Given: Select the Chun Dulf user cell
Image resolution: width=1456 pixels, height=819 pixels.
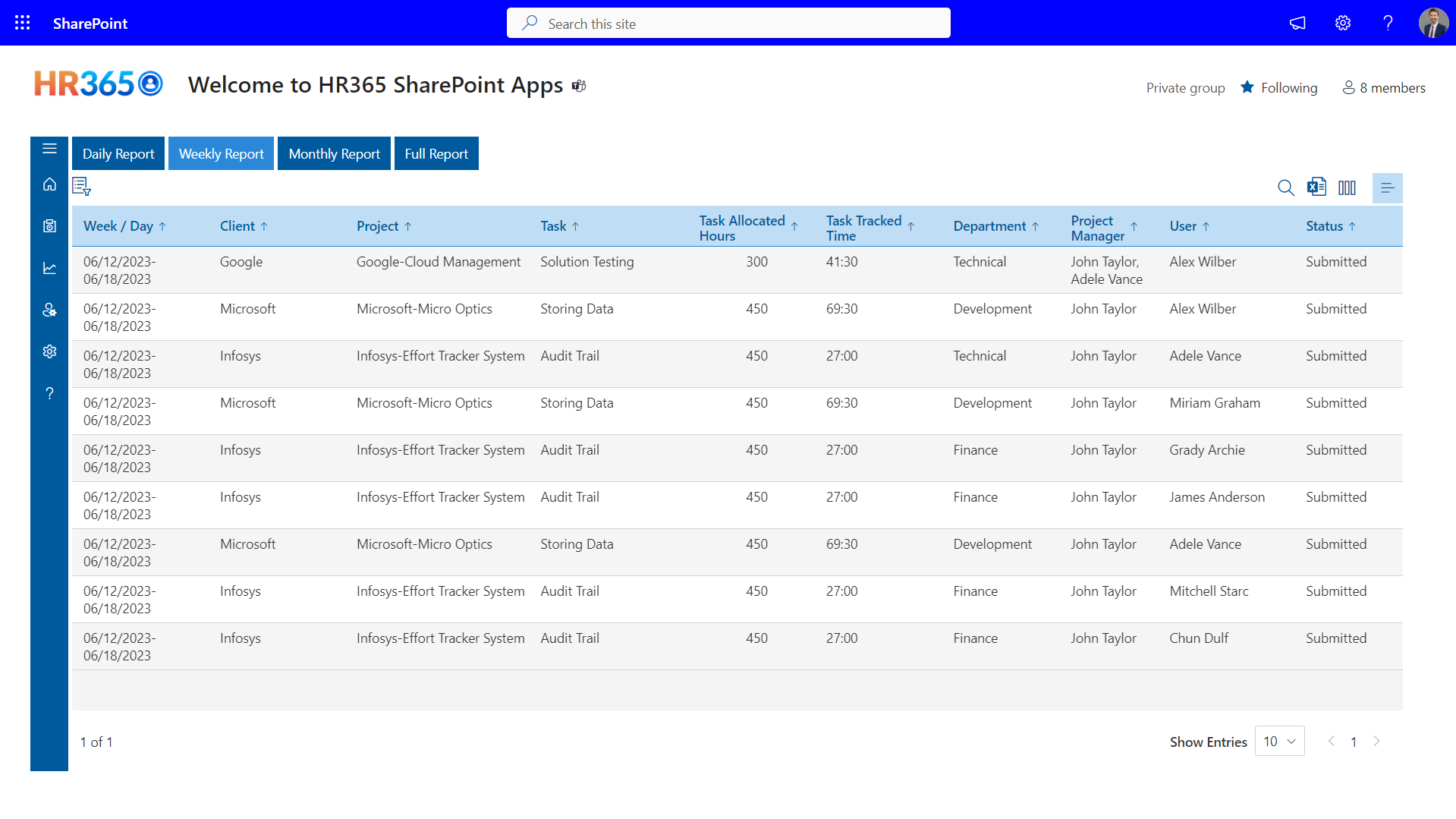Looking at the screenshot, I should (x=1199, y=638).
